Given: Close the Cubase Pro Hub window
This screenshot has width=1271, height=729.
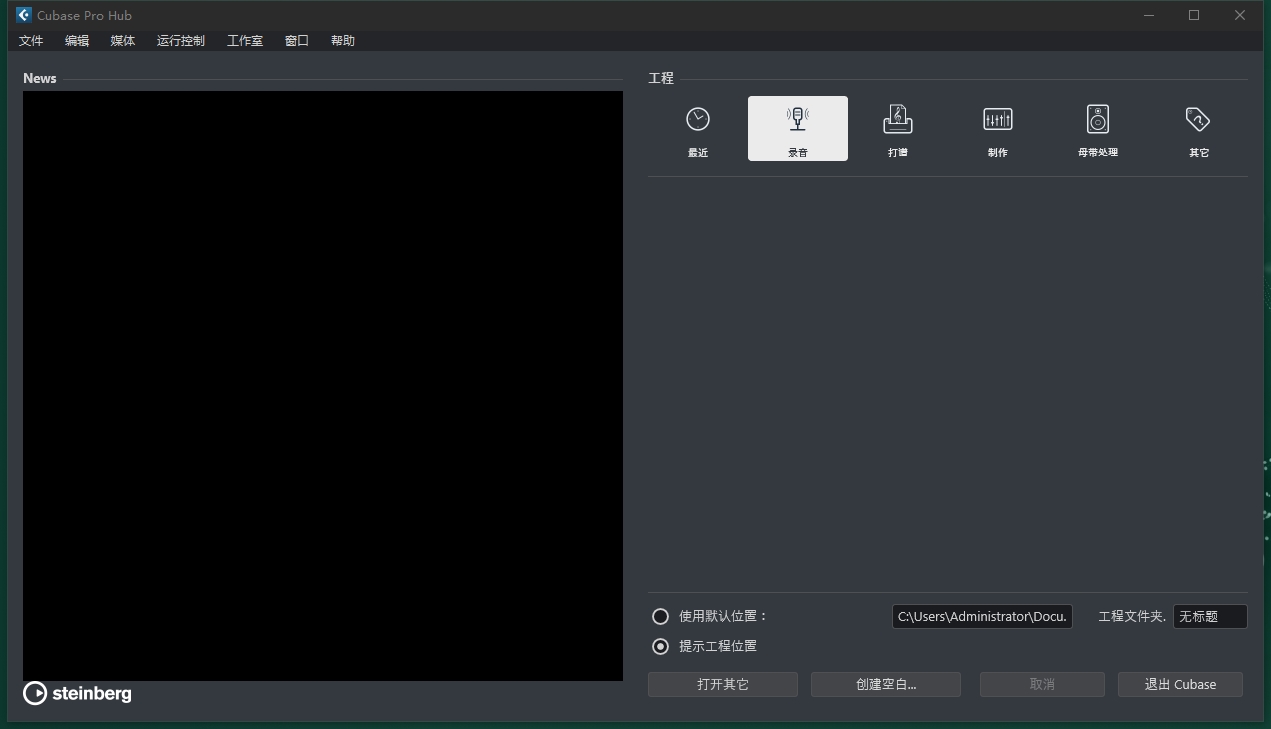Looking at the screenshot, I should point(1240,15).
